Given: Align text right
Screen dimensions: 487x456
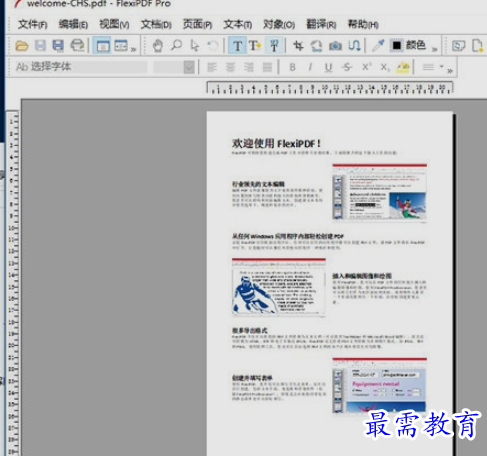Looking at the screenshot, I should pos(249,67).
